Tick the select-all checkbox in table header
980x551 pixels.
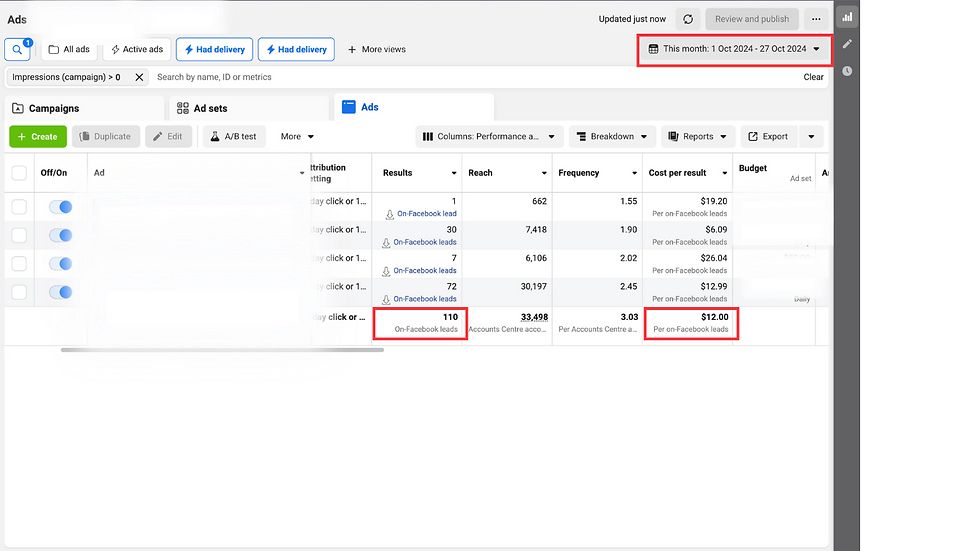coord(19,172)
